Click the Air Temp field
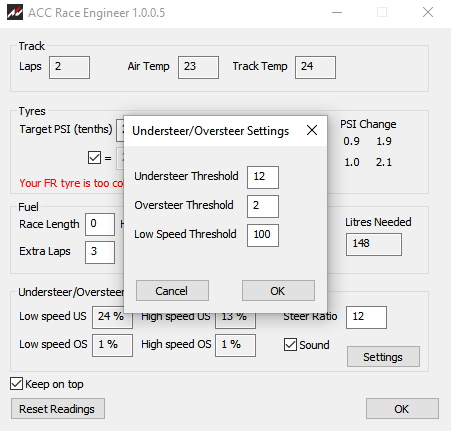The height and width of the screenshot is (431, 451). 198,67
